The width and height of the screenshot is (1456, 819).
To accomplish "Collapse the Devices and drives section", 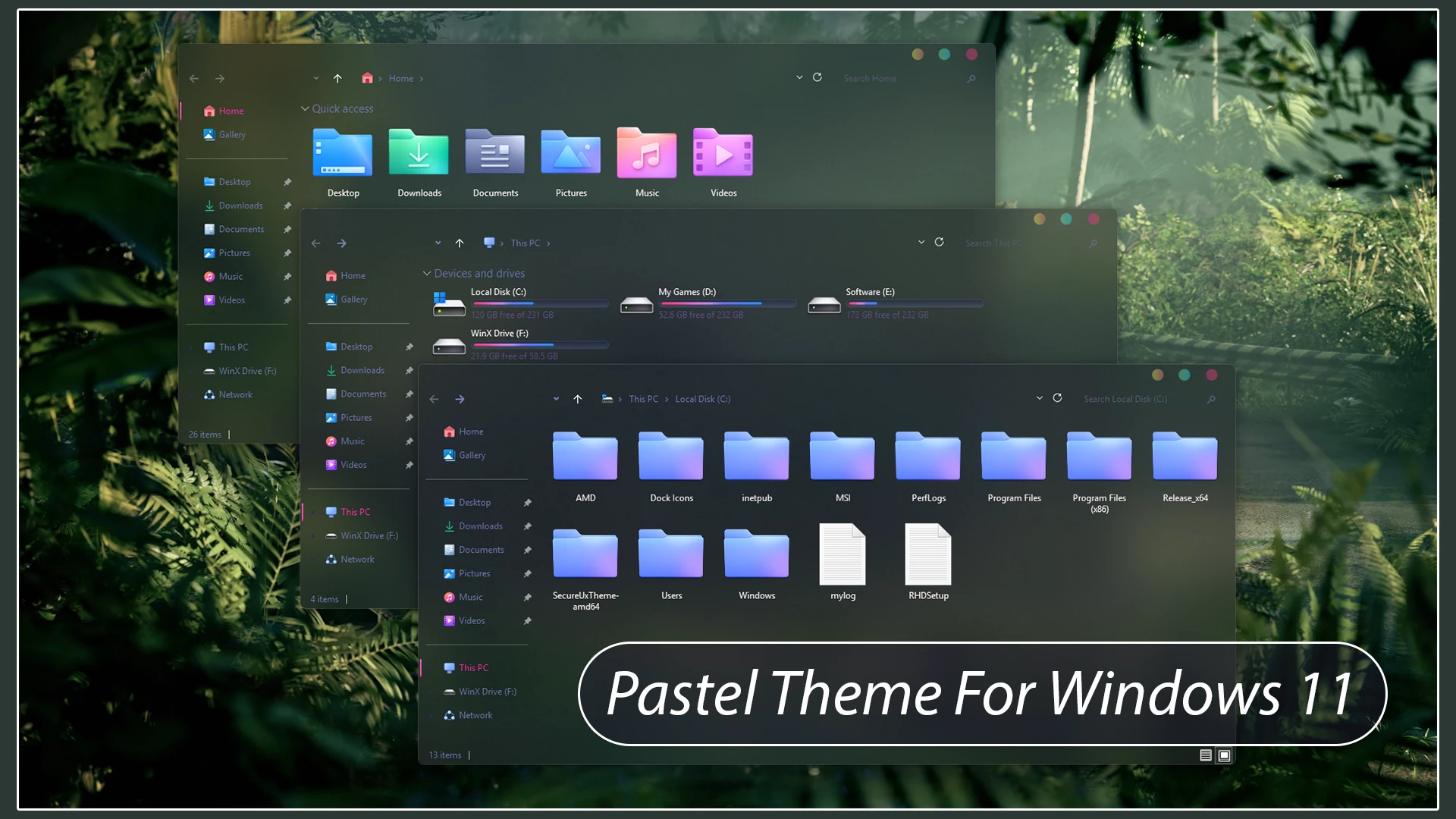I will (426, 273).
